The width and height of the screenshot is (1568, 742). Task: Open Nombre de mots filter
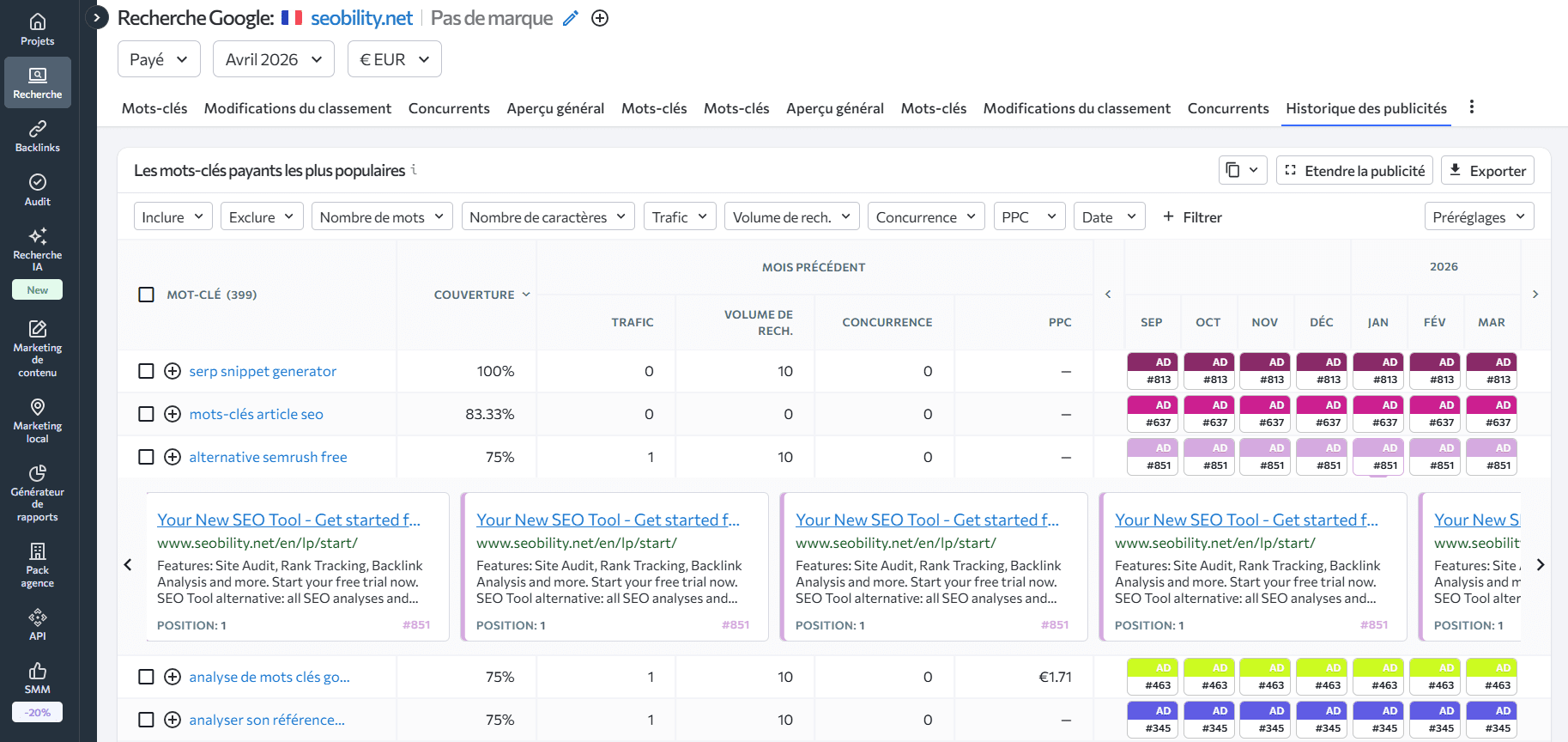click(382, 217)
